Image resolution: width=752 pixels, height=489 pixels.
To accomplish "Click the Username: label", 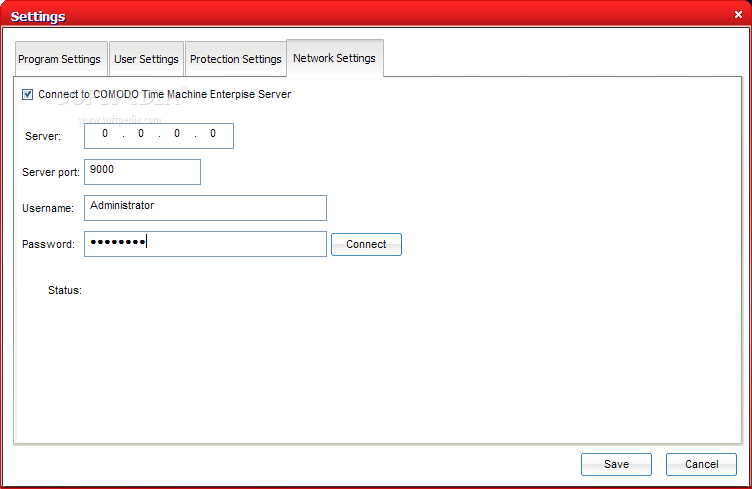I will 48,208.
